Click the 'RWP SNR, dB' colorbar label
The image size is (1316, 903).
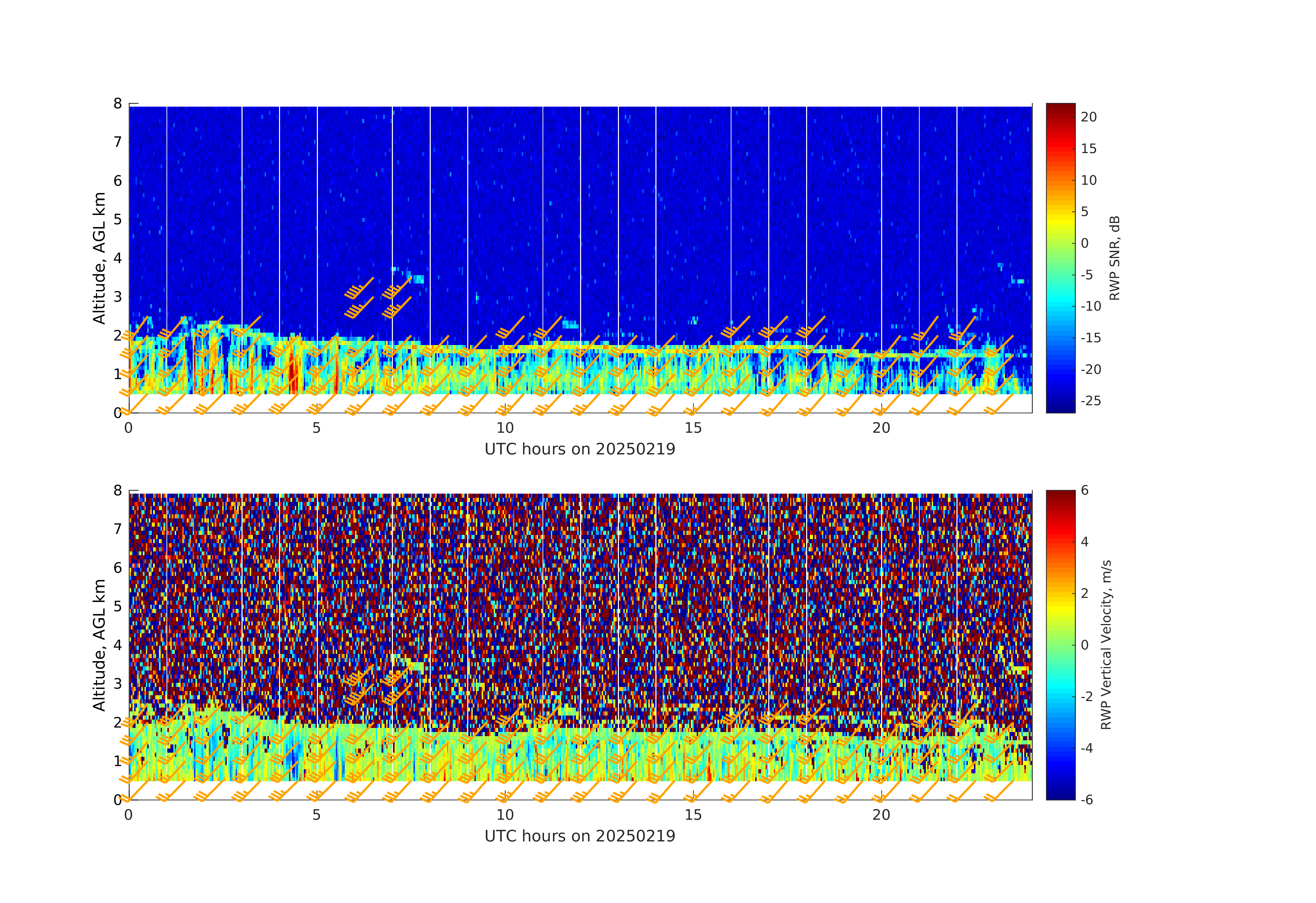1114,258
